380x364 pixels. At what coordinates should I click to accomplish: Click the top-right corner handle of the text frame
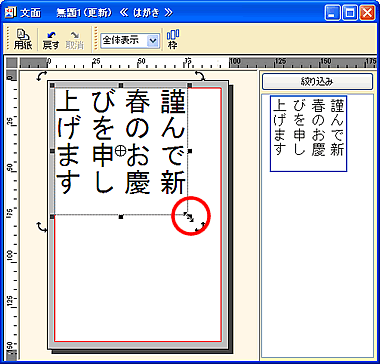(190, 86)
